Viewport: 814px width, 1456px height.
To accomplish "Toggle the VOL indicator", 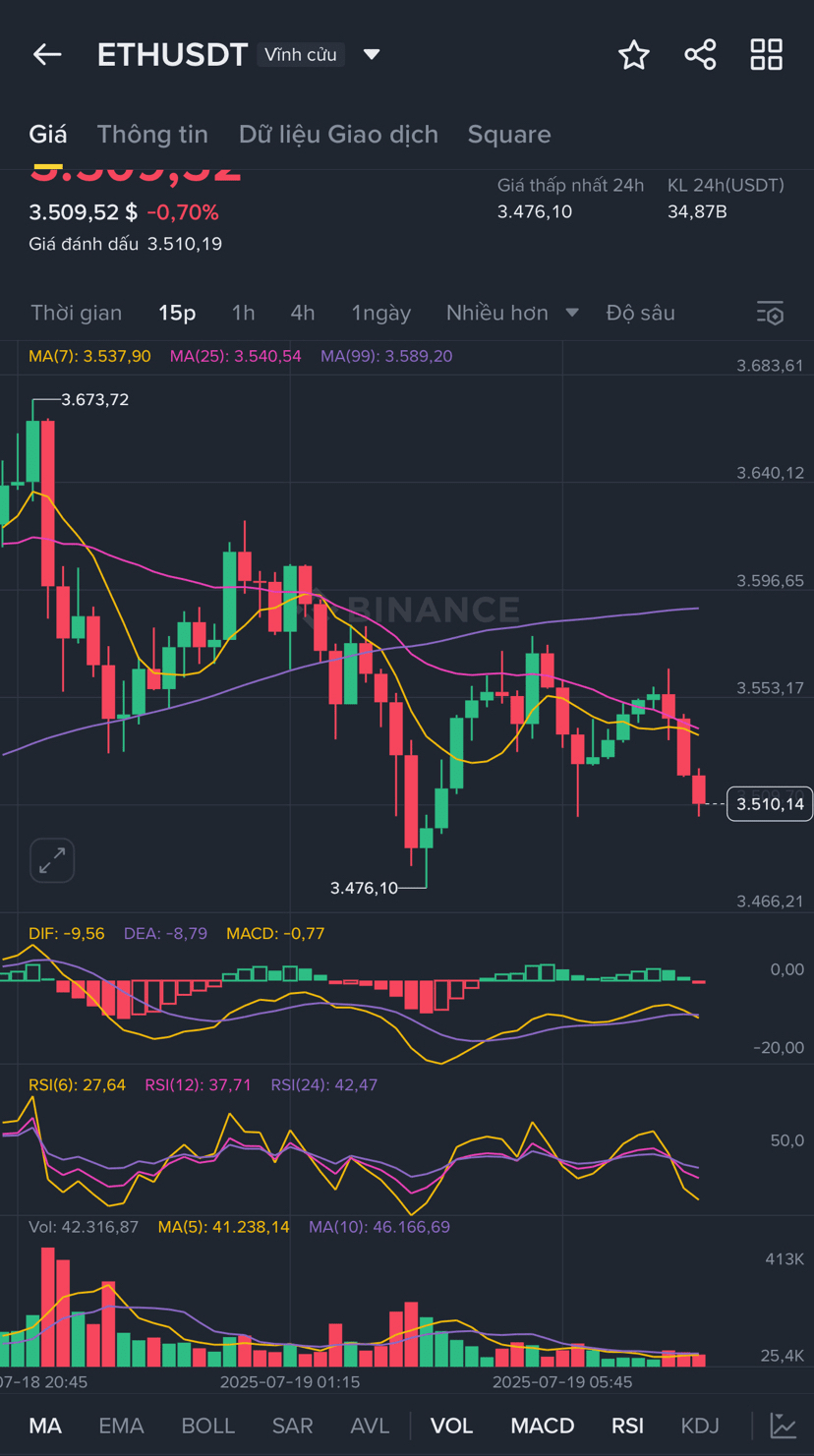I will (452, 1426).
